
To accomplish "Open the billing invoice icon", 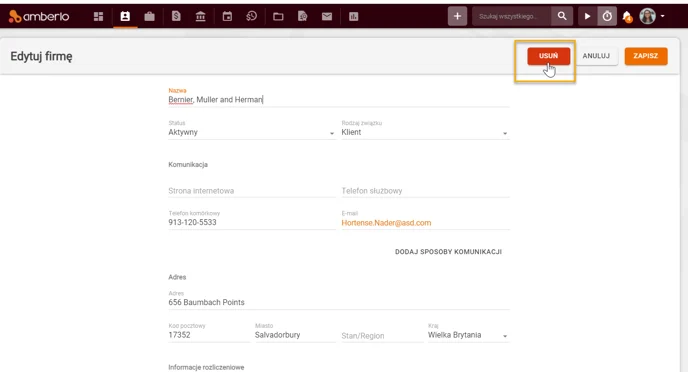I will [x=176, y=16].
